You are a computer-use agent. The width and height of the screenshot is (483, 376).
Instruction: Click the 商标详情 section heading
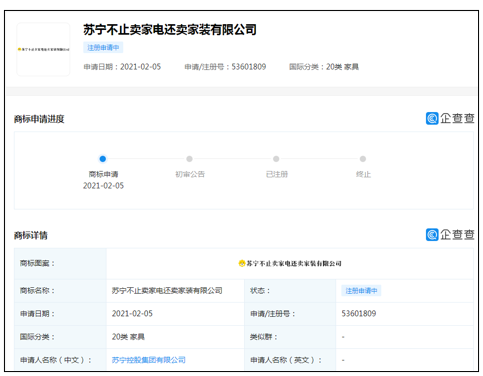pos(31,235)
